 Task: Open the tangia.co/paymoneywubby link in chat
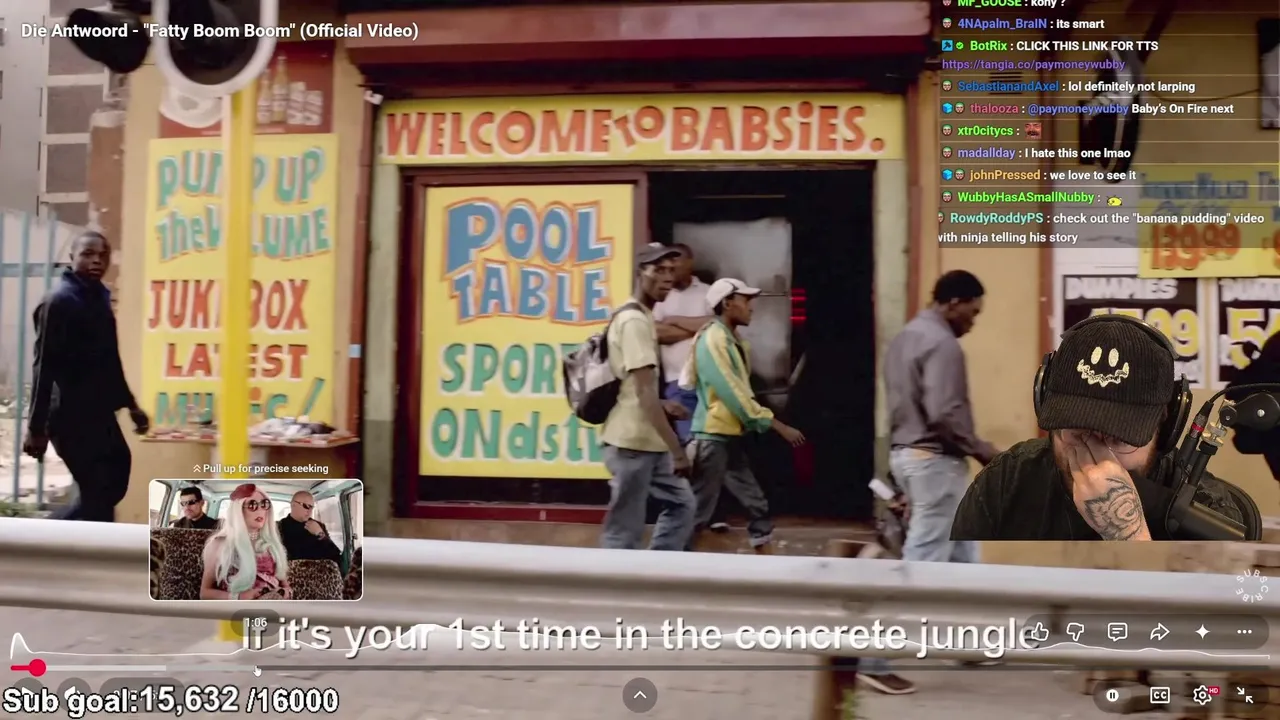click(x=1033, y=64)
